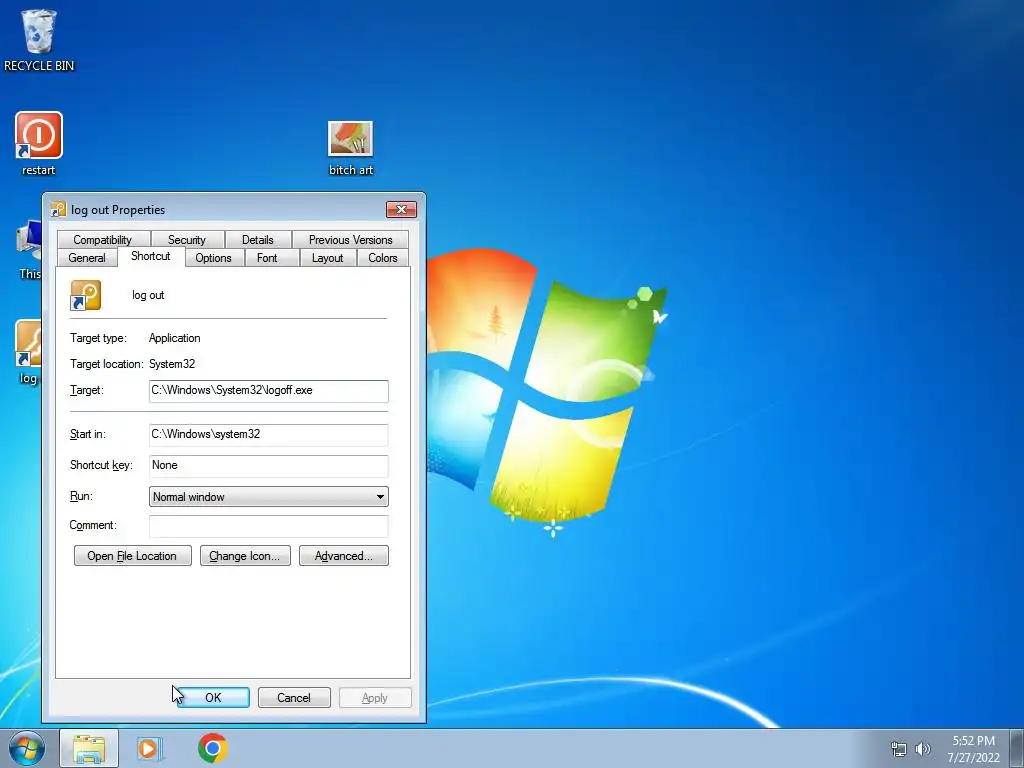Image resolution: width=1024 pixels, height=768 pixels.
Task: Click the Target location value System32
Action: point(172,364)
